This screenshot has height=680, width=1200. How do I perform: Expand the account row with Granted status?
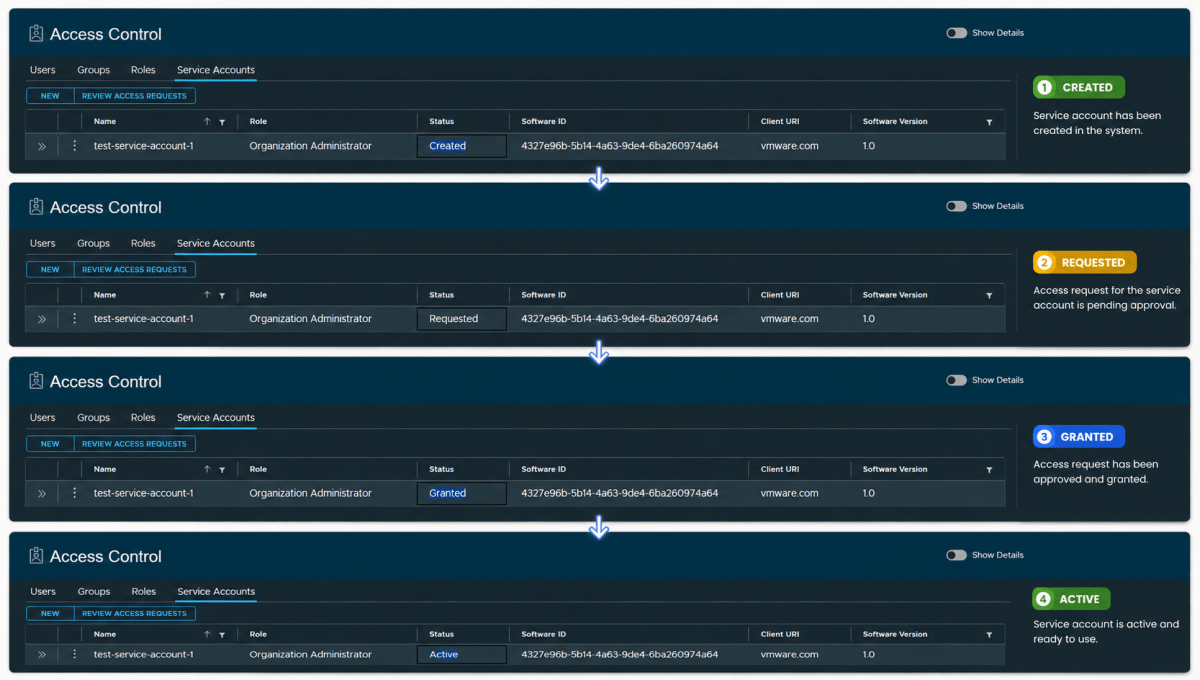coord(42,493)
